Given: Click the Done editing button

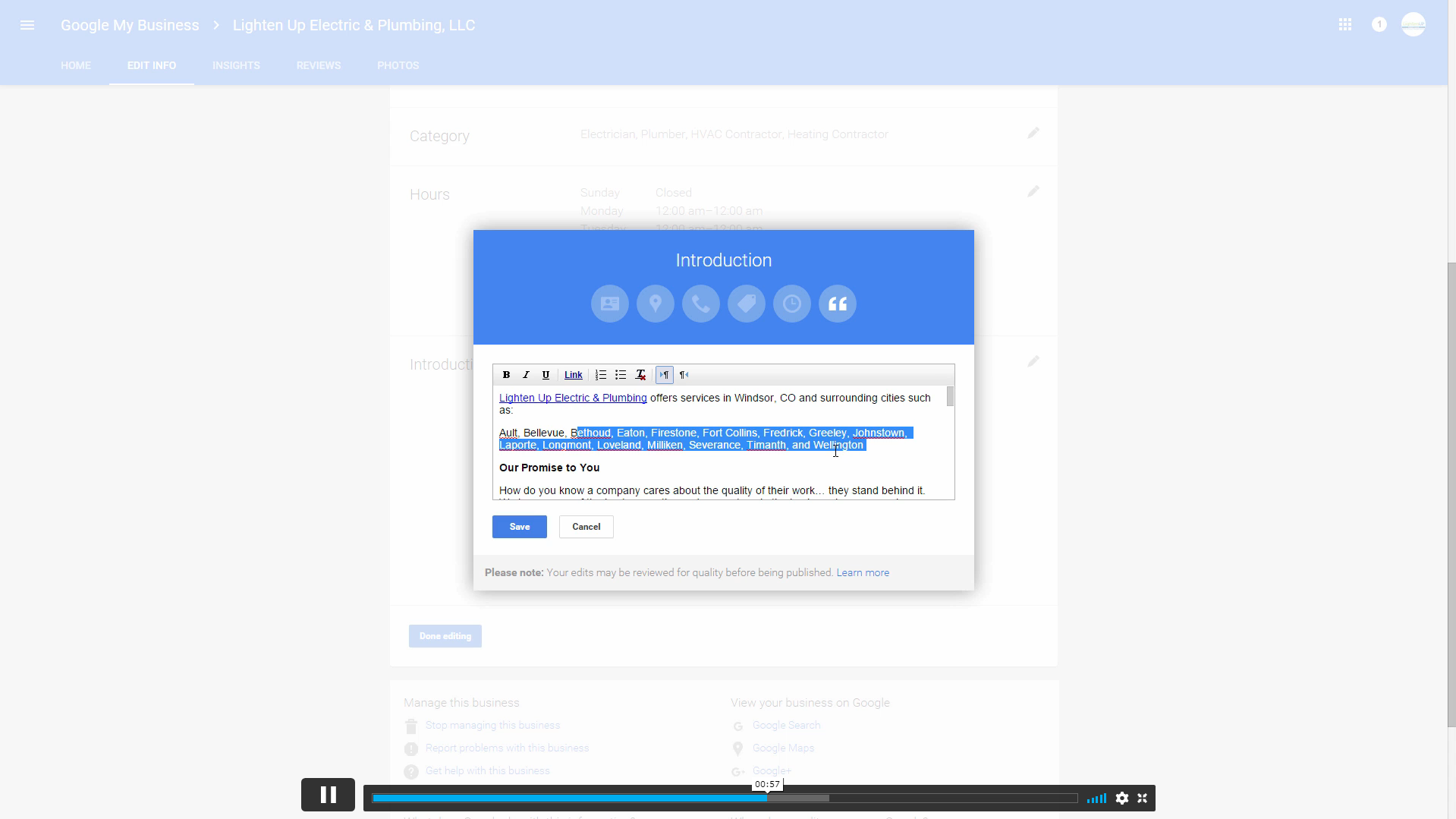Looking at the screenshot, I should [445, 636].
